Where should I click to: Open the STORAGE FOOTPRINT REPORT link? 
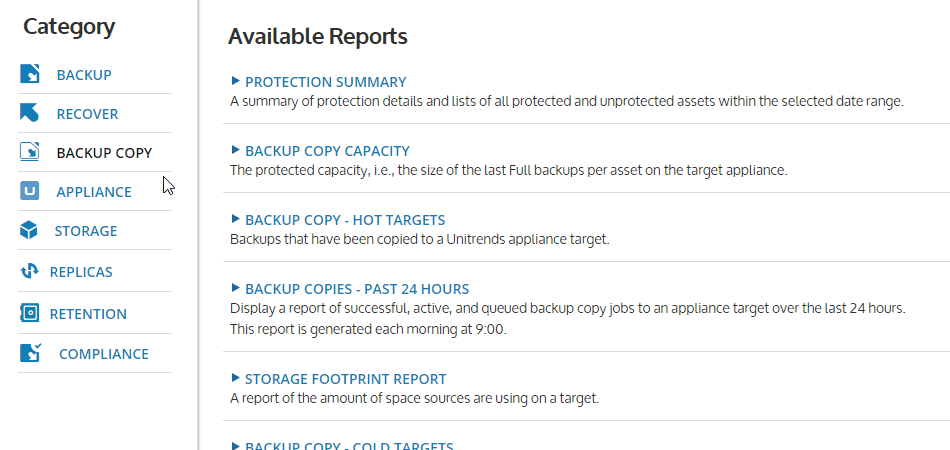pyautogui.click(x=346, y=379)
